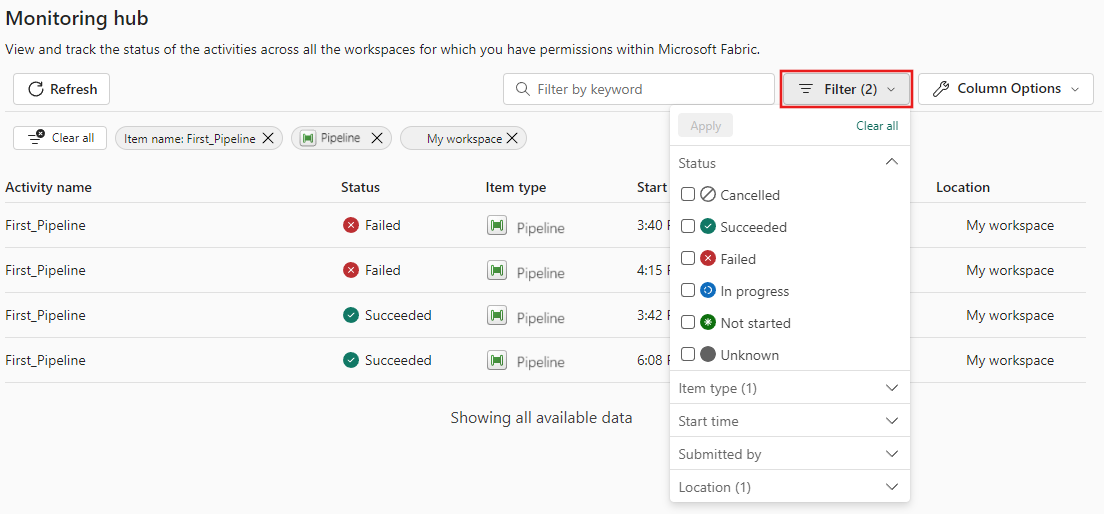Image resolution: width=1104 pixels, height=514 pixels.
Task: Collapse the Status filter section
Action: [891, 162]
